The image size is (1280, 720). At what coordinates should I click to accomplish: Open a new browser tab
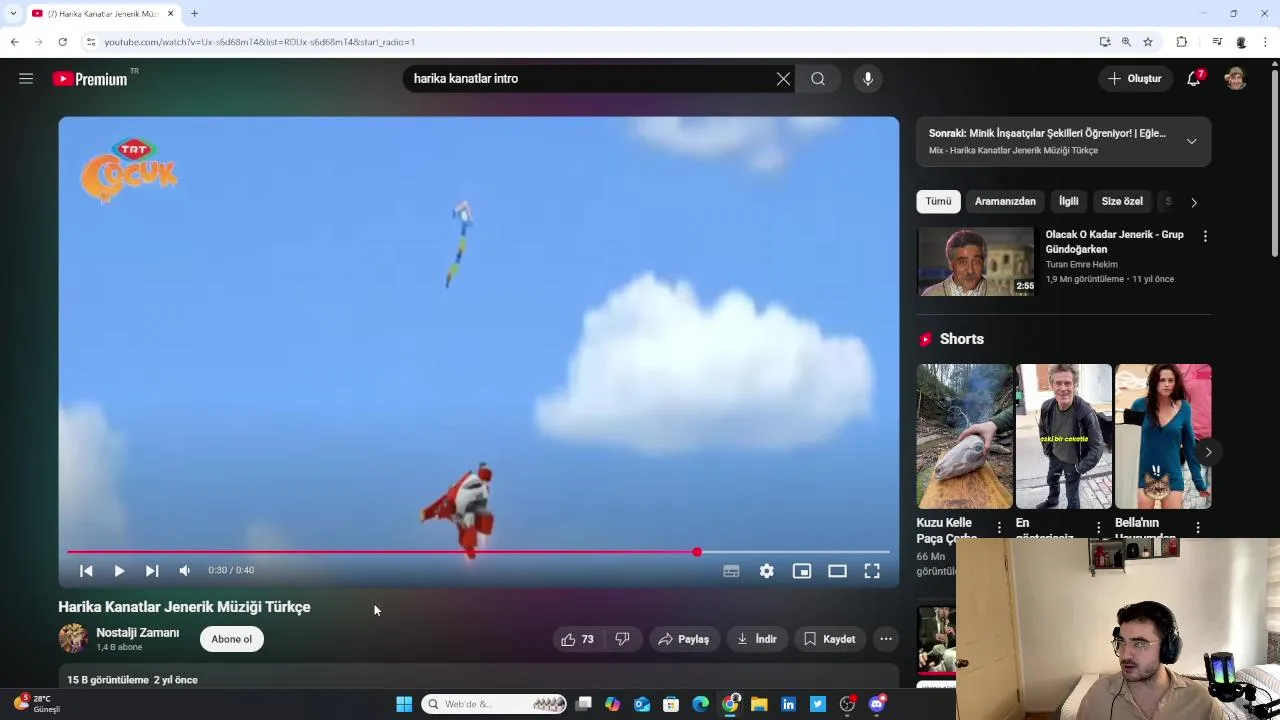click(x=194, y=13)
